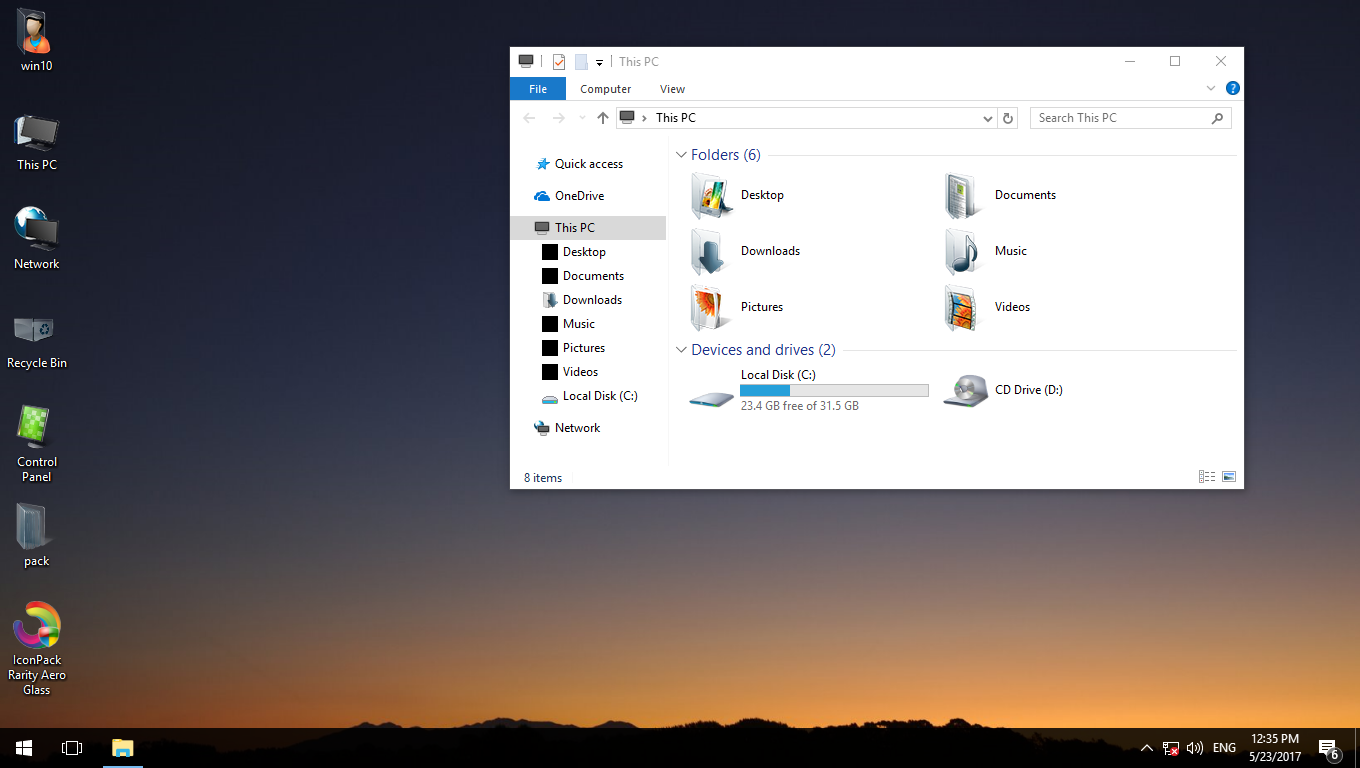The image size is (1360, 768).
Task: Click the Local Disk (C:) capacity bar
Action: [834, 391]
